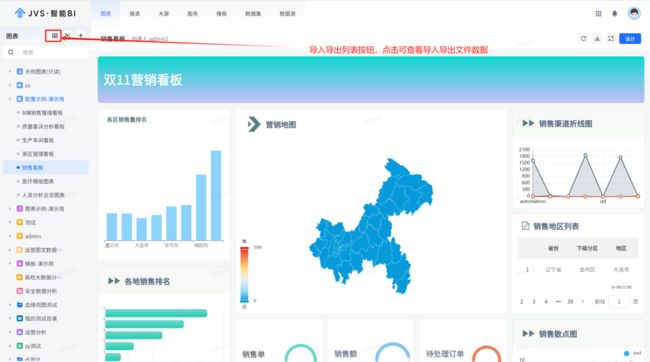Screen dimensions: 650x362
Task: Switch to the 大屏 tab
Action: point(164,13)
